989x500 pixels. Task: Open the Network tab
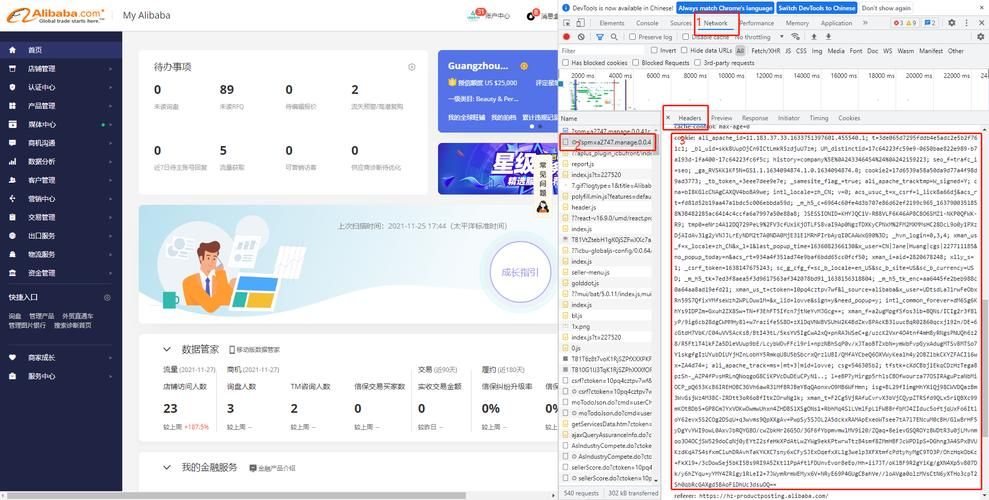pos(716,23)
